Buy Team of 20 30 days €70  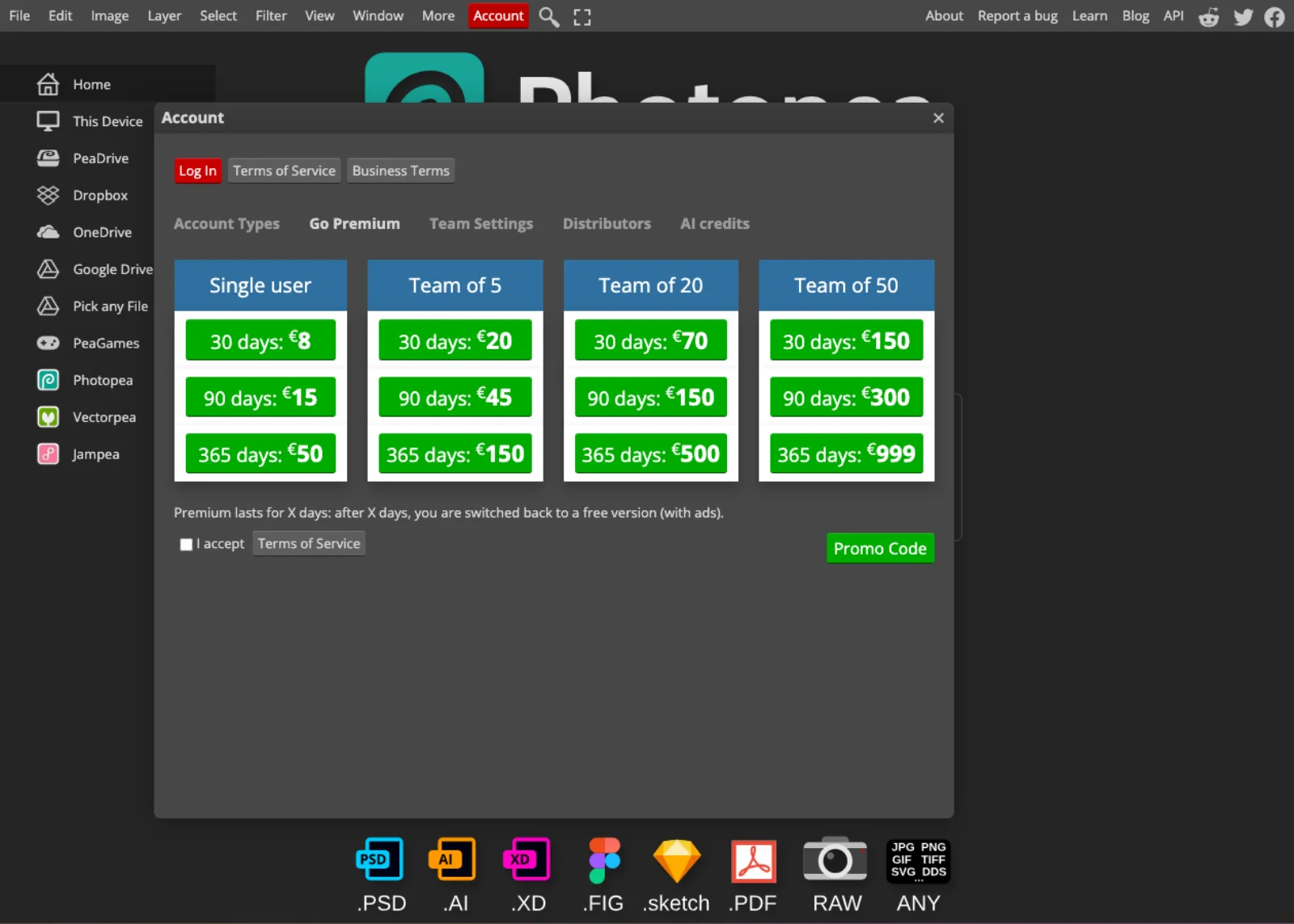651,340
